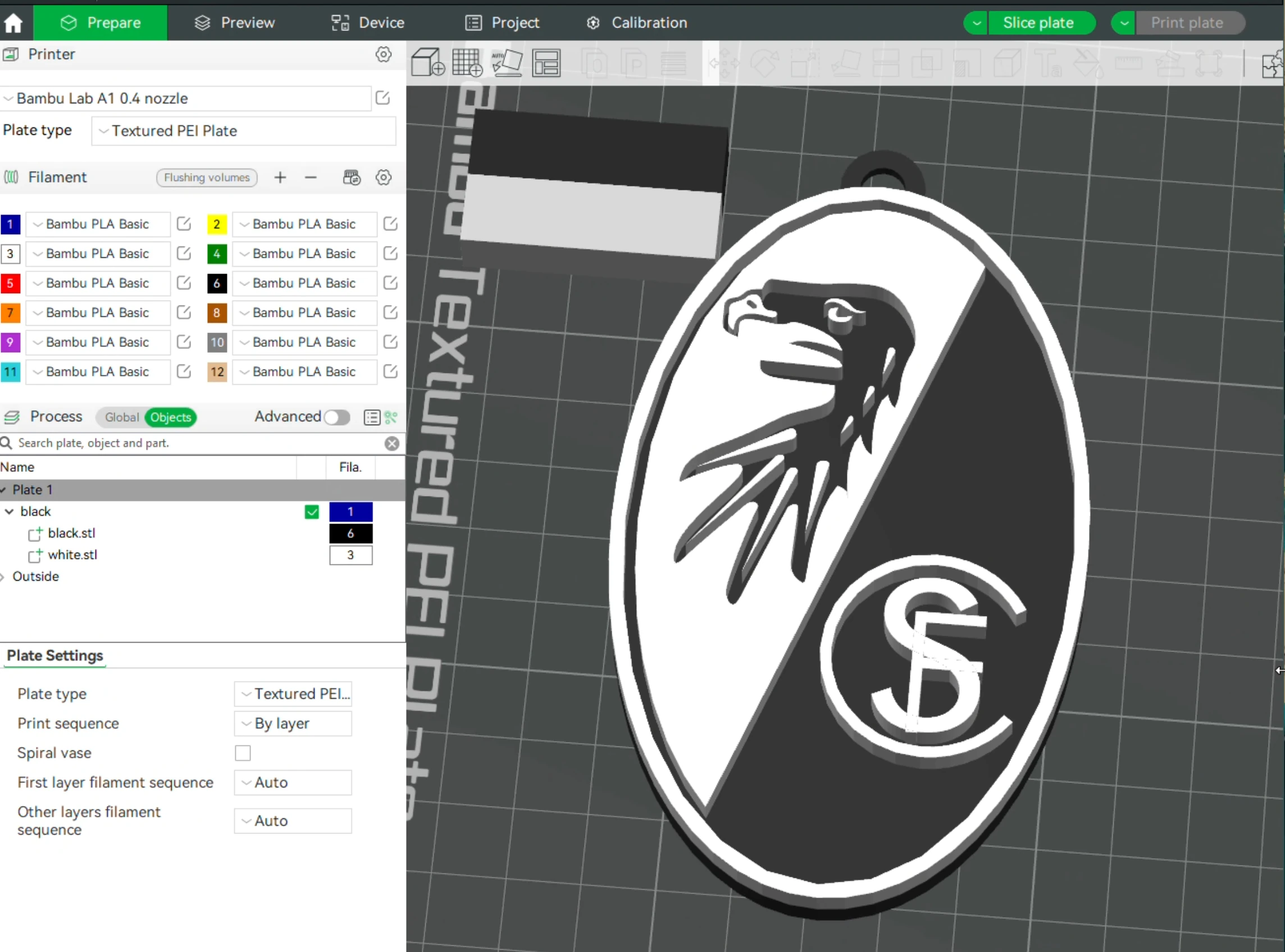Switch to the Project tab

(x=502, y=23)
